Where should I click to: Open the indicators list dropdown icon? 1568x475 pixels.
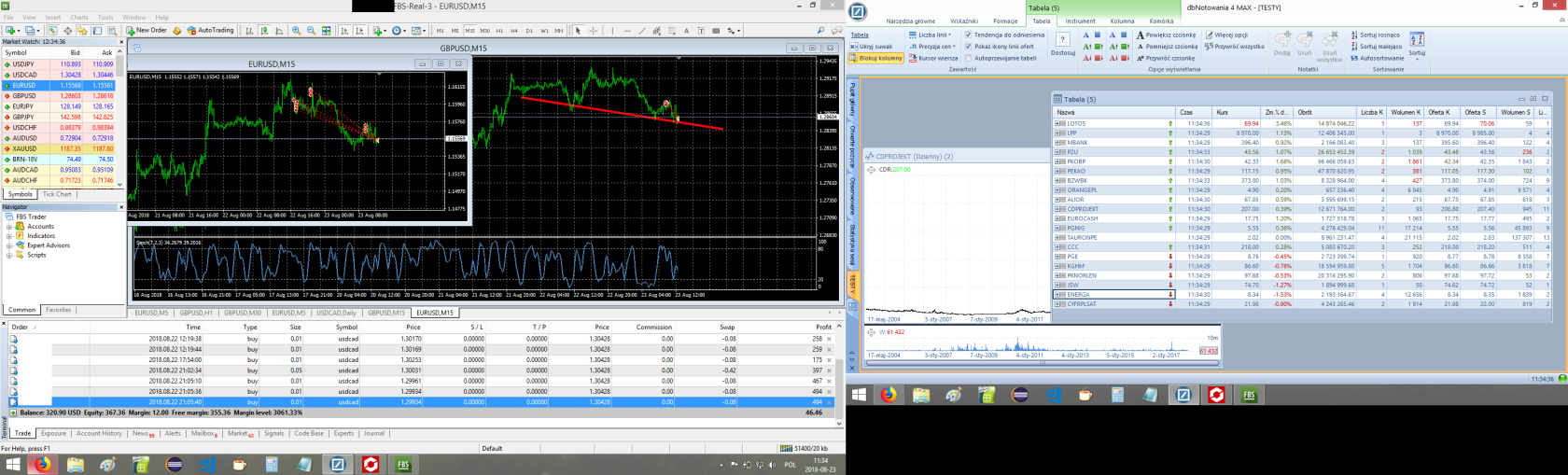coord(380,31)
